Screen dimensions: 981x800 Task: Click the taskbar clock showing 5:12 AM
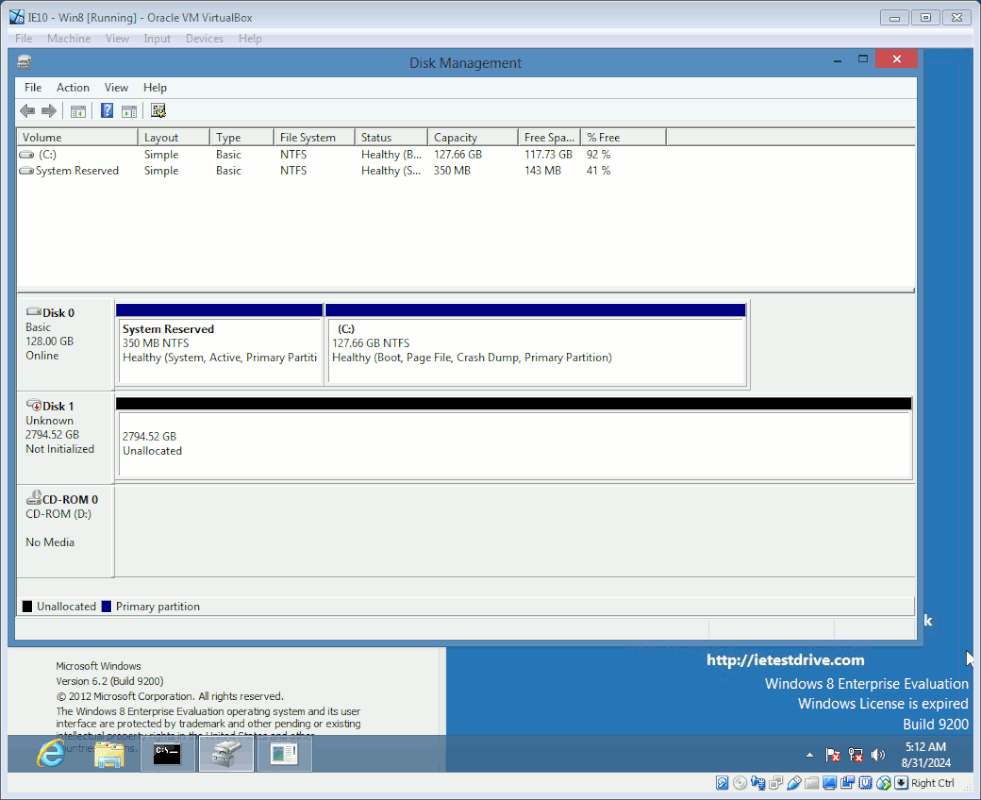926,755
